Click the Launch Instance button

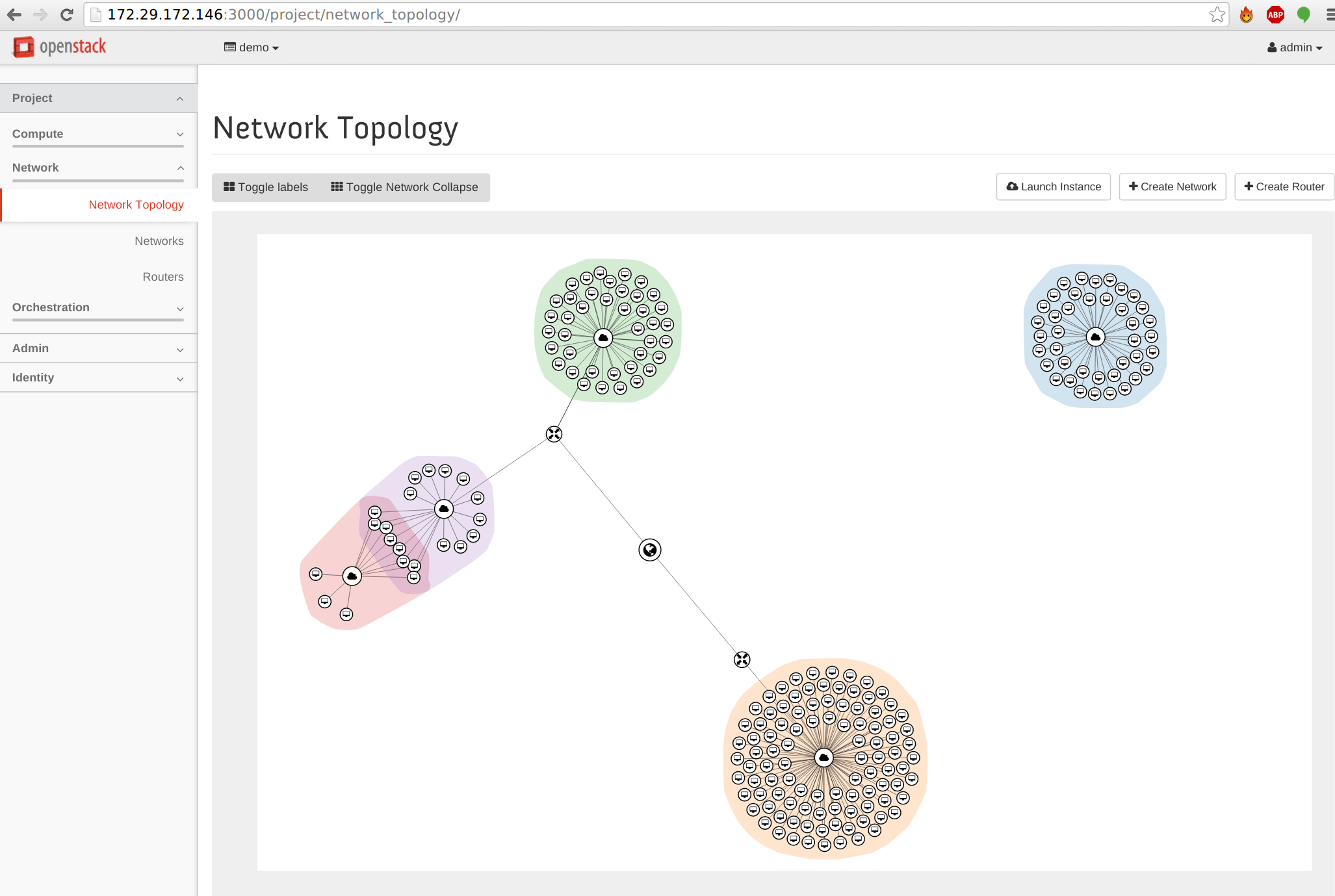click(1053, 186)
